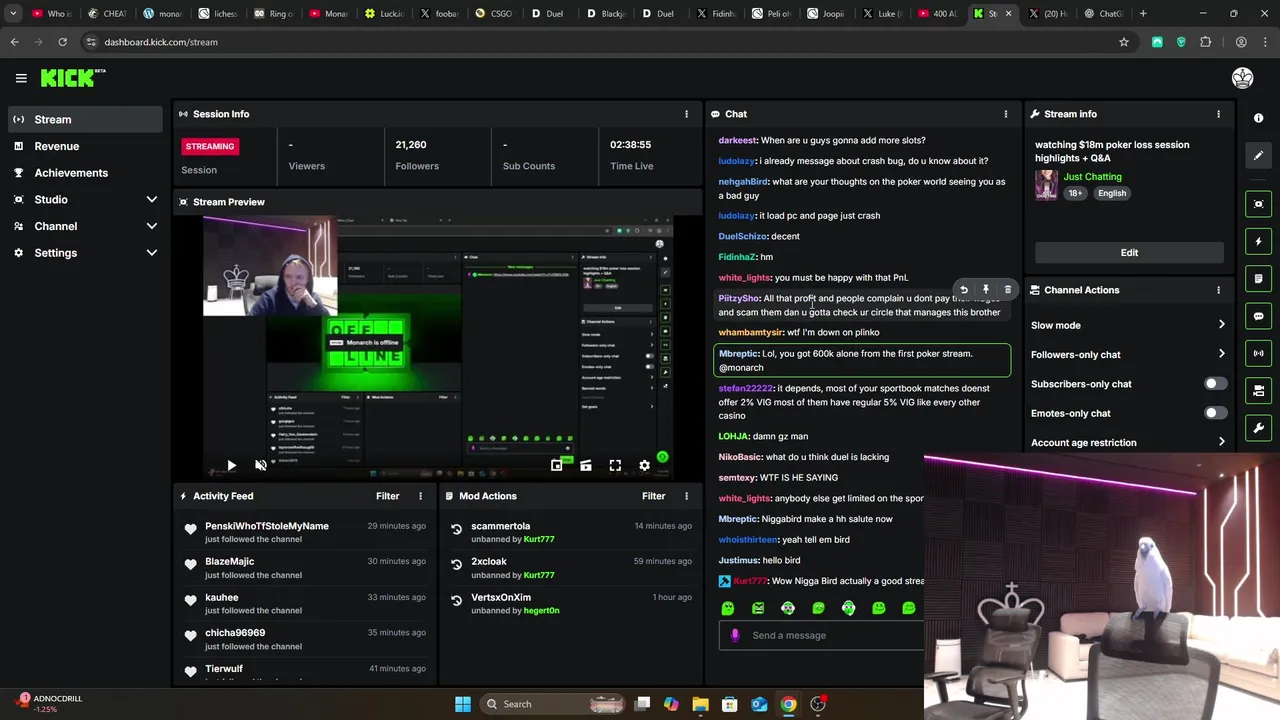The height and width of the screenshot is (720, 1280).
Task: Open OBS Studio from the taskbar
Action: 819,704
